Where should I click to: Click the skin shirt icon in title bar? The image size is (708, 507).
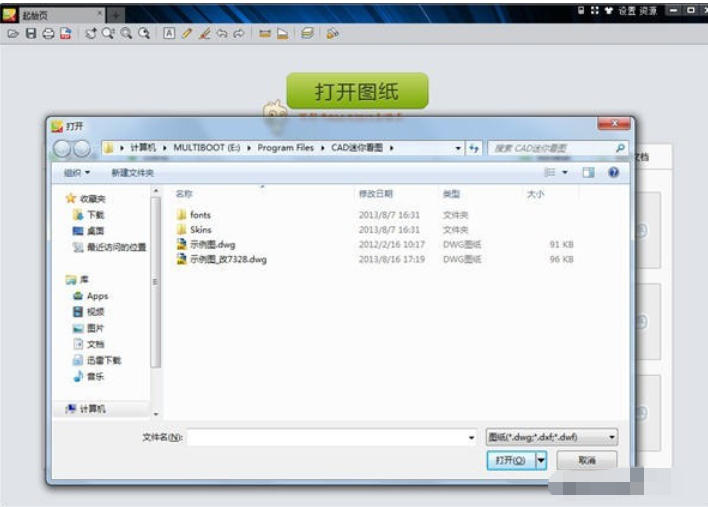click(609, 10)
